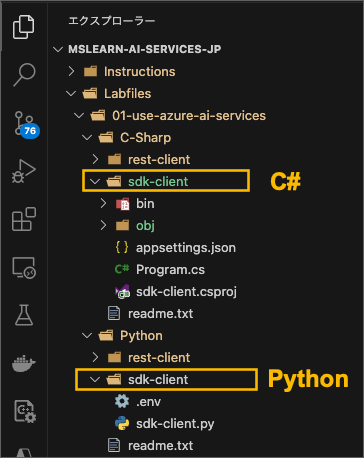This screenshot has width=364, height=458.
Task: Open the .env file
Action: click(148, 402)
